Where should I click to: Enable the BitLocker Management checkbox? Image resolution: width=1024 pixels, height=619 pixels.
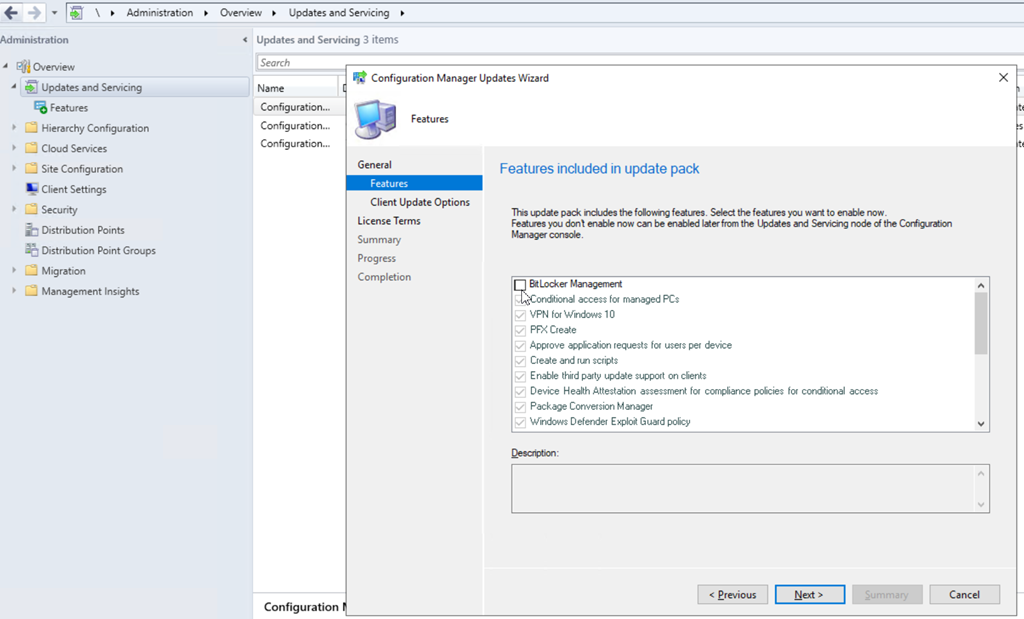(520, 285)
